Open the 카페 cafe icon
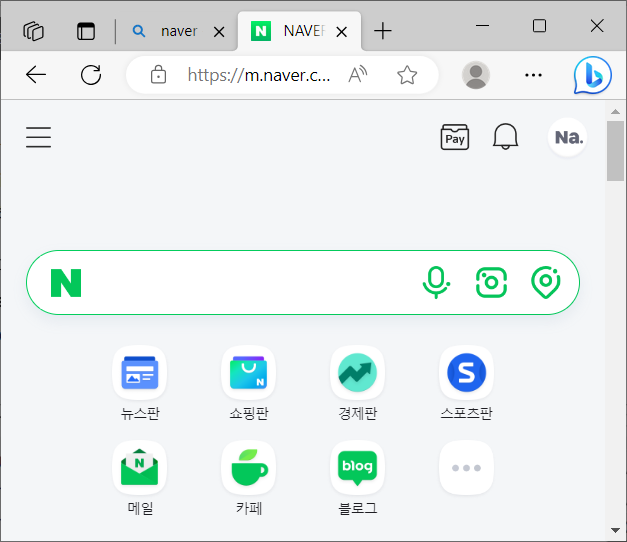The image size is (627, 542). coord(248,468)
